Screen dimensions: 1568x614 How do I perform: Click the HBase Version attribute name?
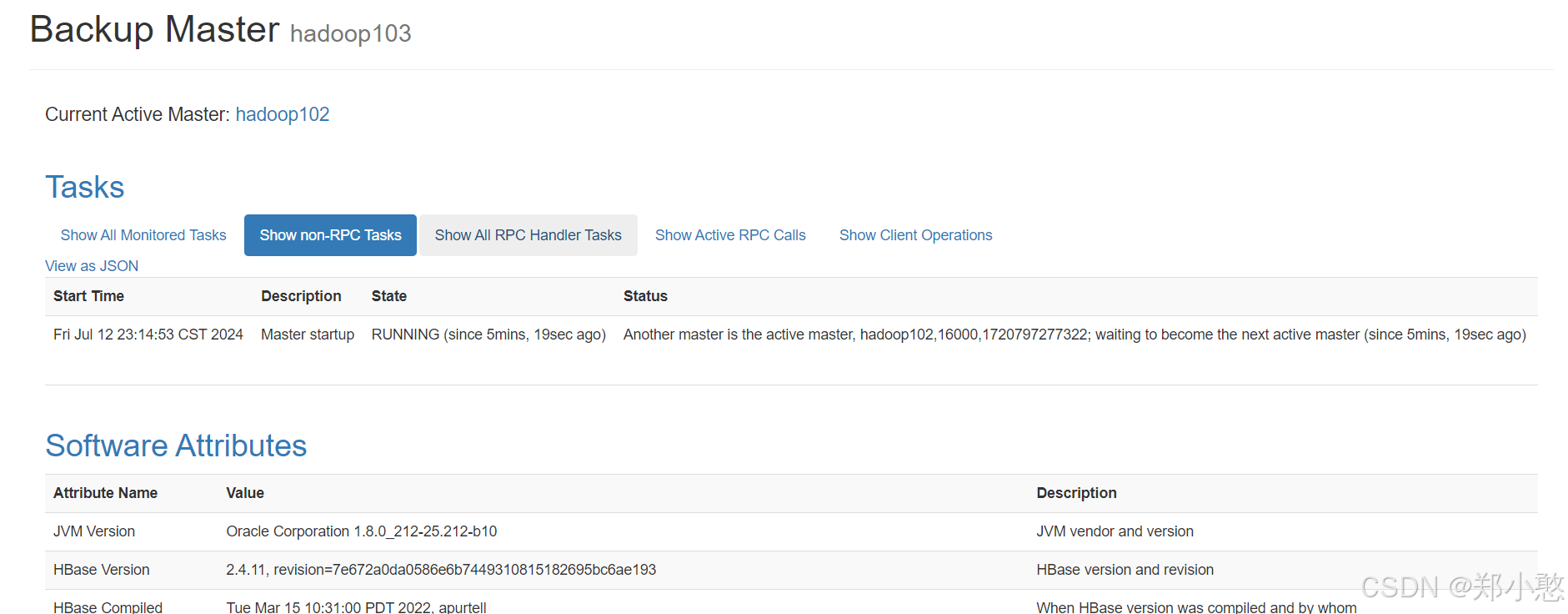102,570
